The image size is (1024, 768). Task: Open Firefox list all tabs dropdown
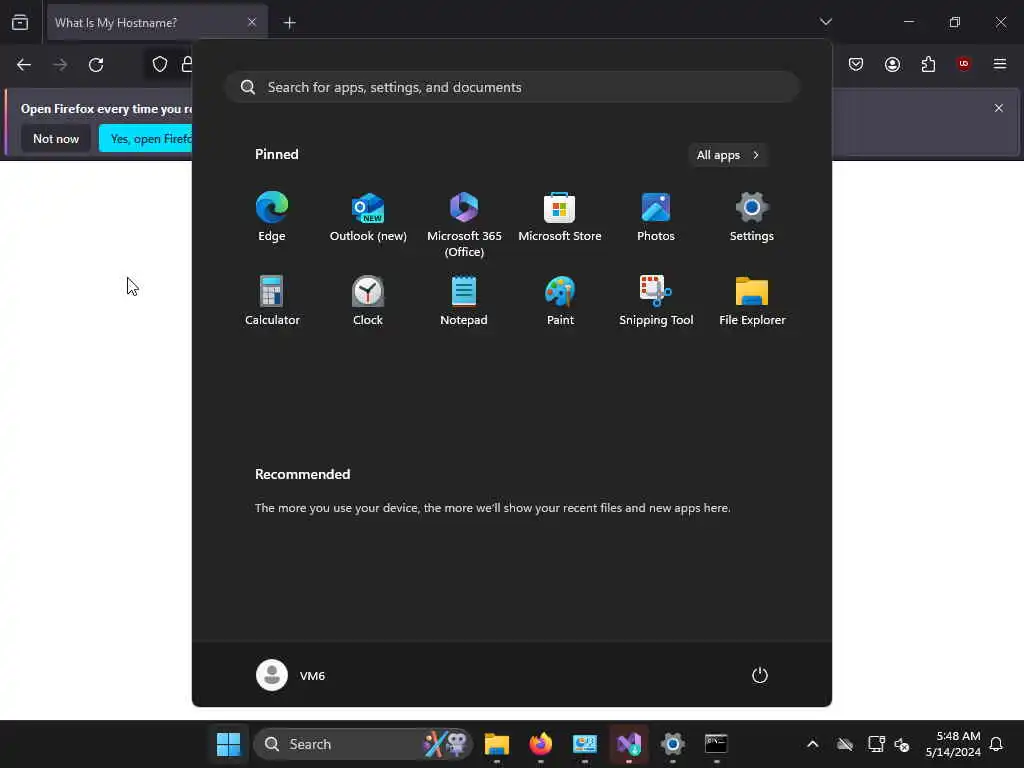coord(825,22)
